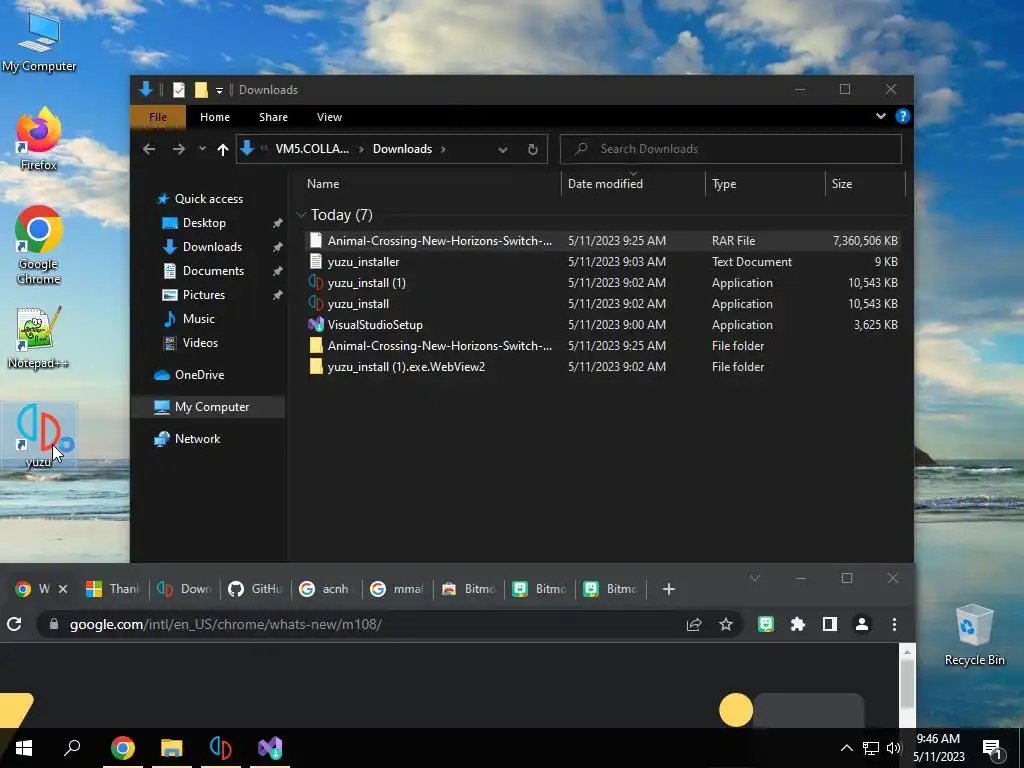1024x768 pixels.
Task: Open the address bar history dropdown
Action: (x=502, y=150)
